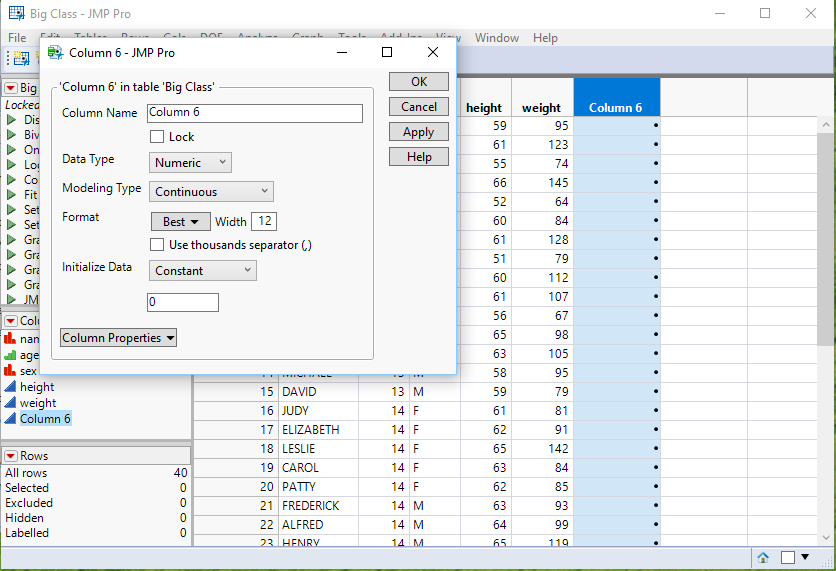This screenshot has width=836, height=571.
Task: Click the nominal icon next to 'nan' column
Action: [10, 338]
